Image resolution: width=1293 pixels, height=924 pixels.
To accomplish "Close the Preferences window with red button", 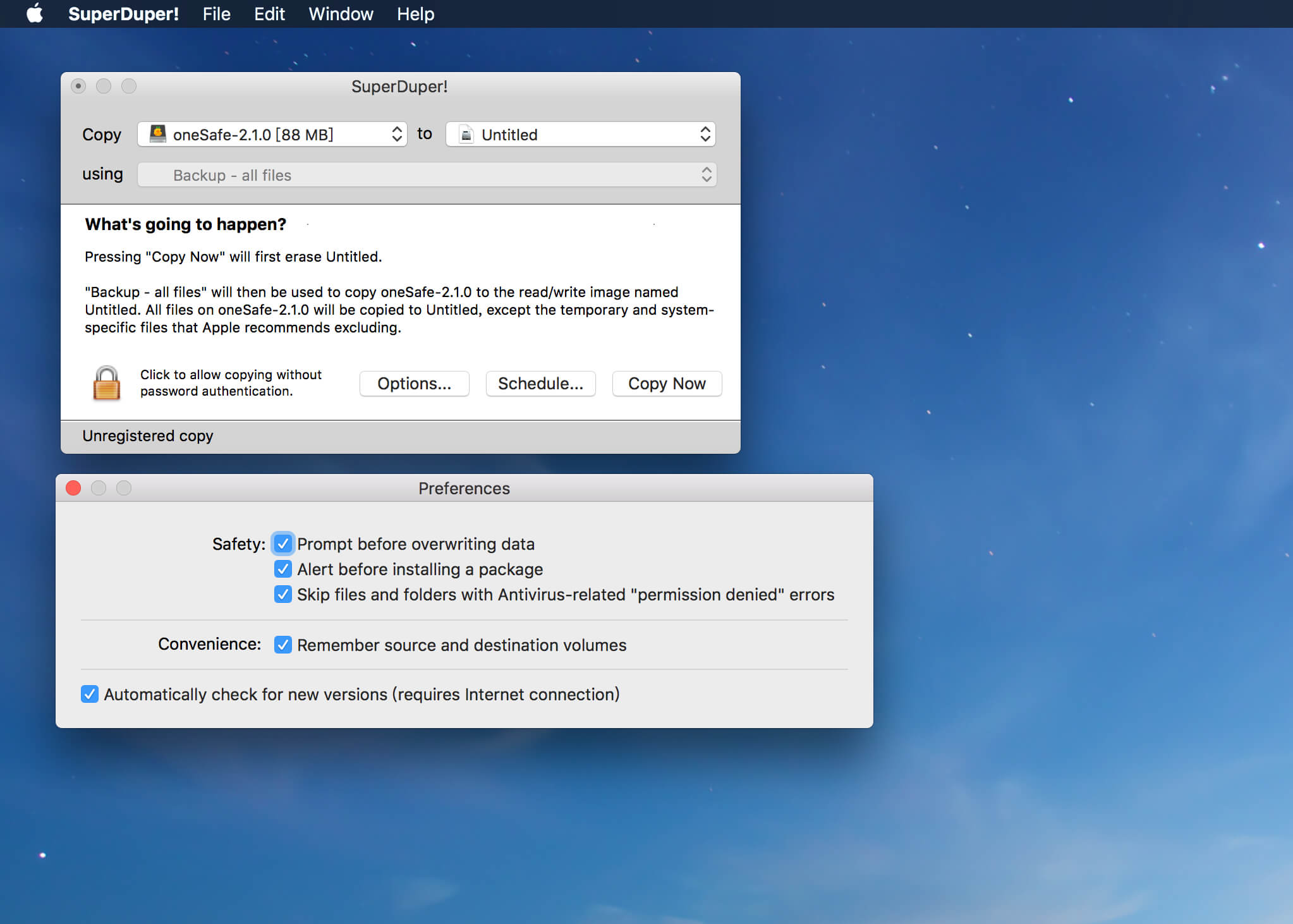I will coord(73,488).
